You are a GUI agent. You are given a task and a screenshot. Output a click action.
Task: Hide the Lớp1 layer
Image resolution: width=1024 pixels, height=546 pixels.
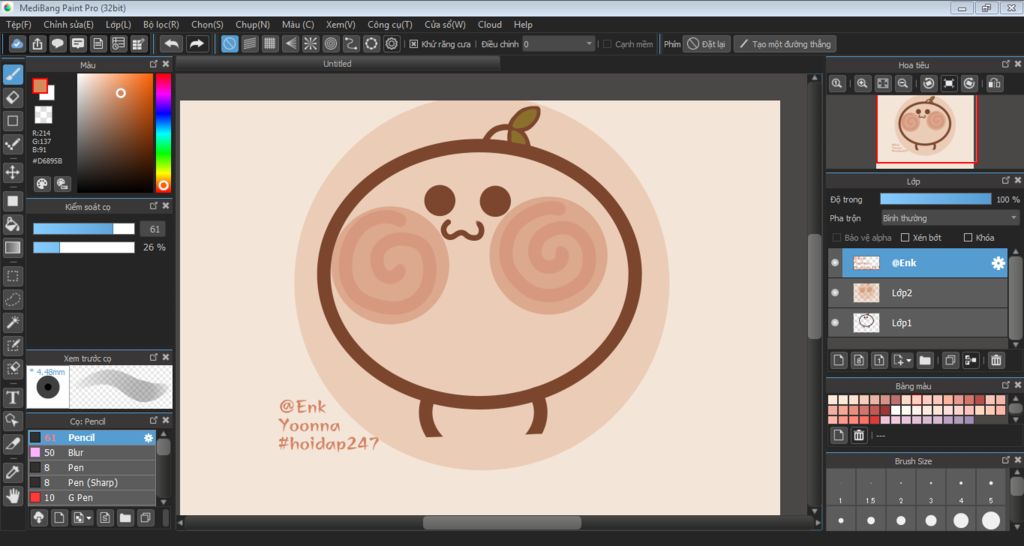835,323
